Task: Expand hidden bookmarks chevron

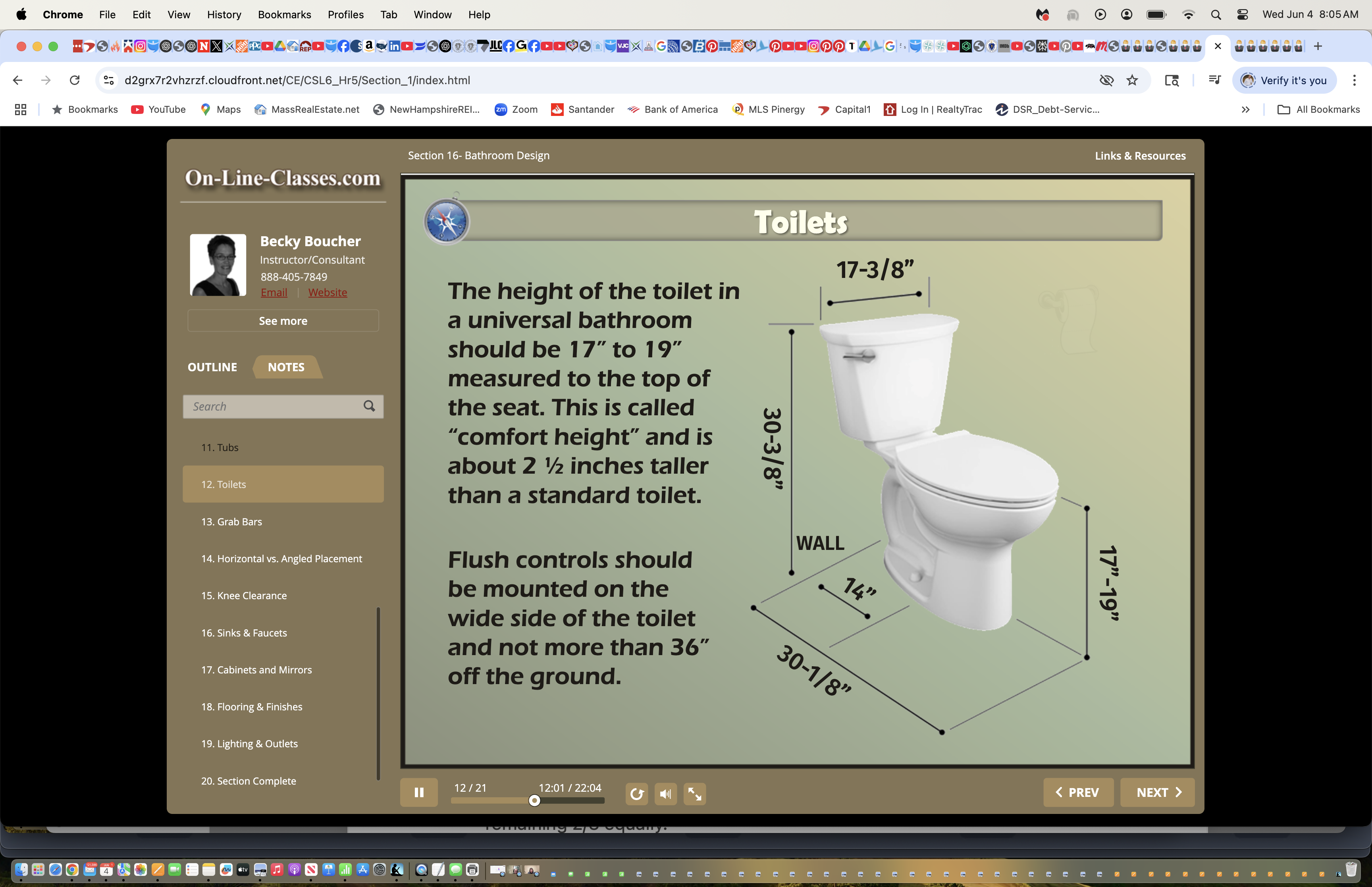Action: [1245, 110]
